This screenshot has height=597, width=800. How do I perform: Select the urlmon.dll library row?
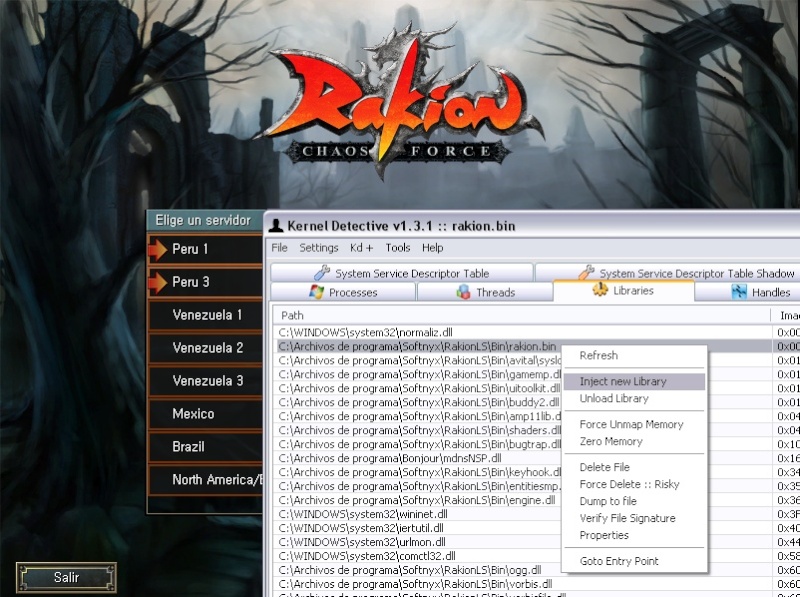pos(418,542)
